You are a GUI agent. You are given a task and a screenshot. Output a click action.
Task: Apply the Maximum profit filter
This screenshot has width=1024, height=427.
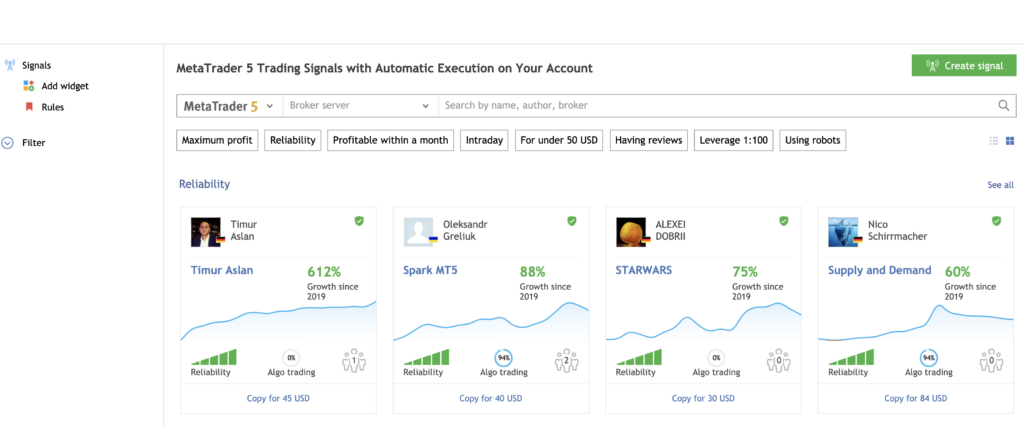(217, 140)
